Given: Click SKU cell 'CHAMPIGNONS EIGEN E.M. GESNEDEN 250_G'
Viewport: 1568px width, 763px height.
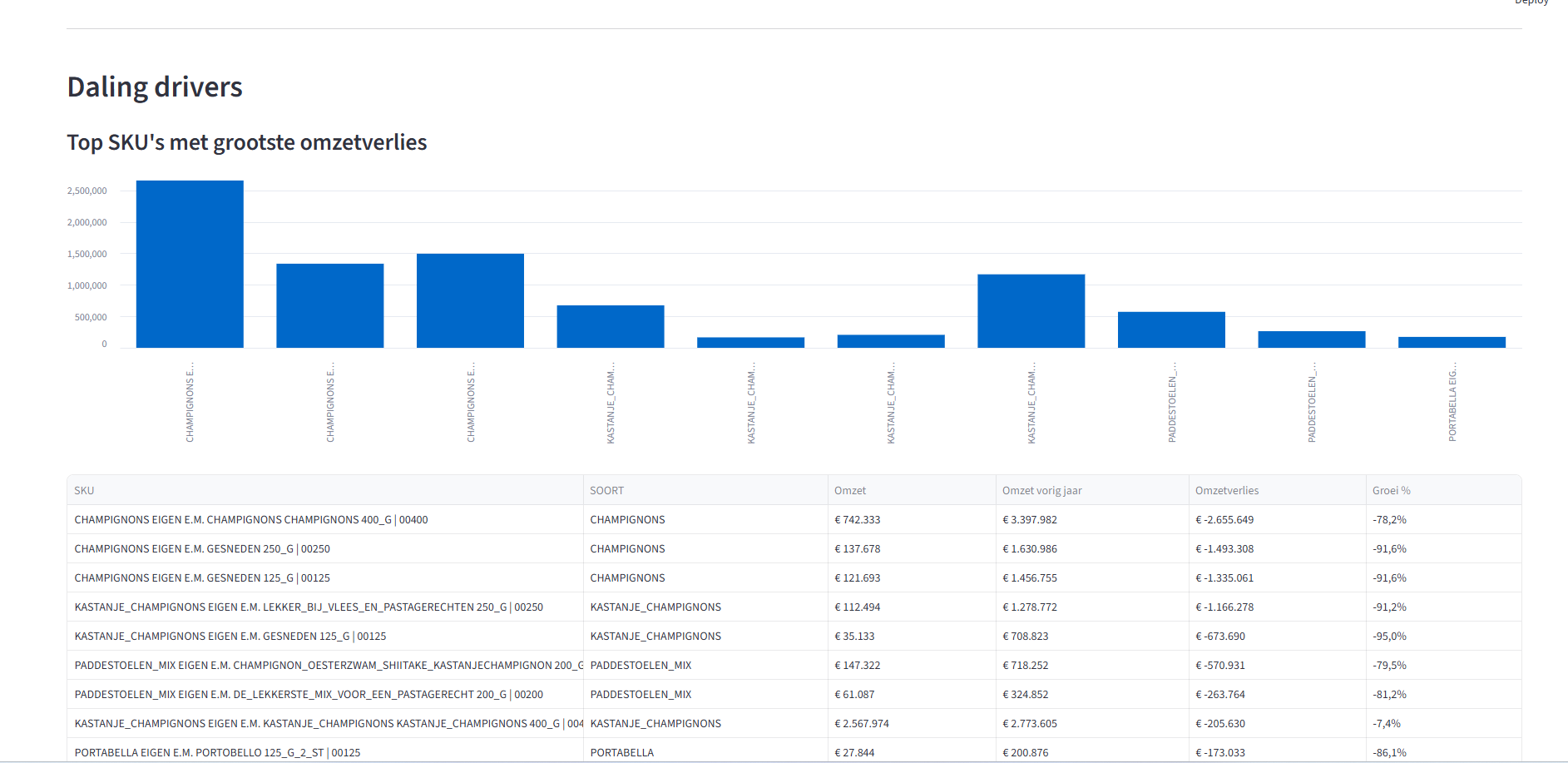Looking at the screenshot, I should [325, 548].
